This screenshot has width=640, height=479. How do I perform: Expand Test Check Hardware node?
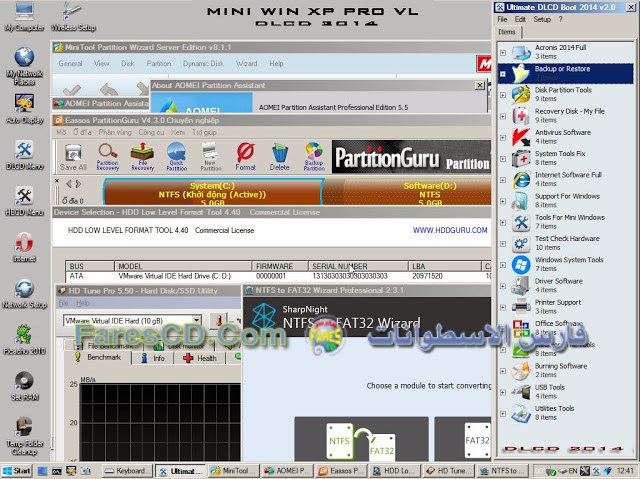point(503,244)
